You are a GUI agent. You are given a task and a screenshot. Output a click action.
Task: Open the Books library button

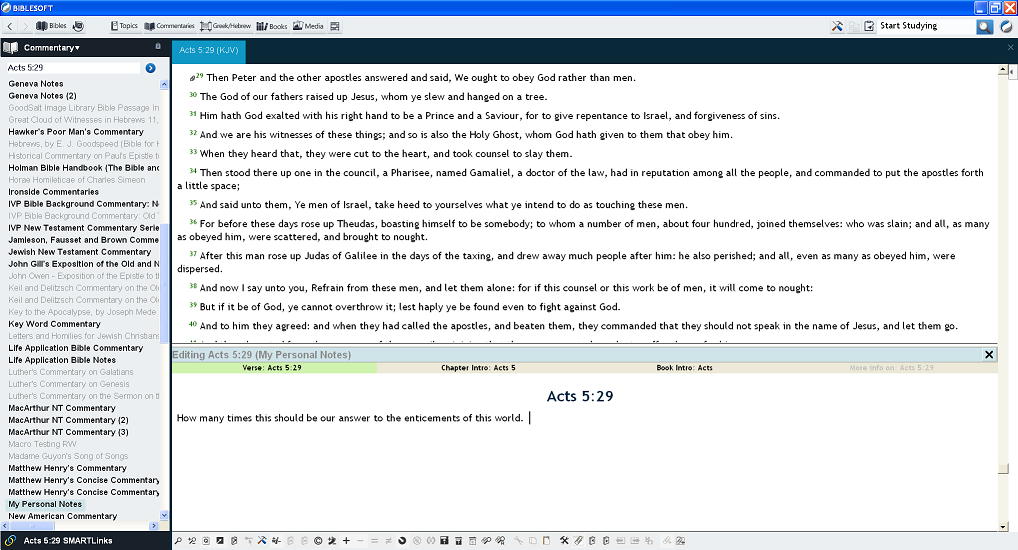(271, 26)
